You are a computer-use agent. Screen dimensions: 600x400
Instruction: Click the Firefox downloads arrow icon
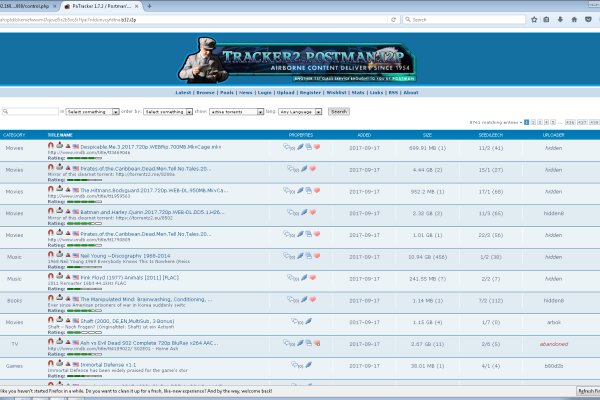coord(560,19)
